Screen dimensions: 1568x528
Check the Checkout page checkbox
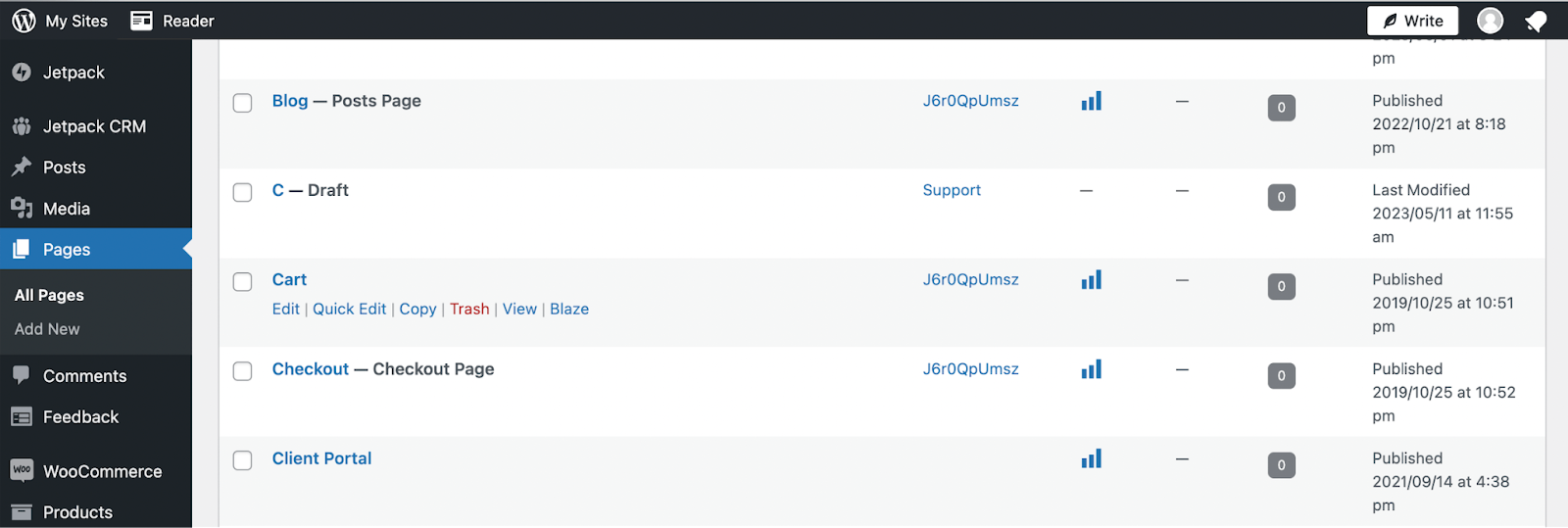click(242, 371)
